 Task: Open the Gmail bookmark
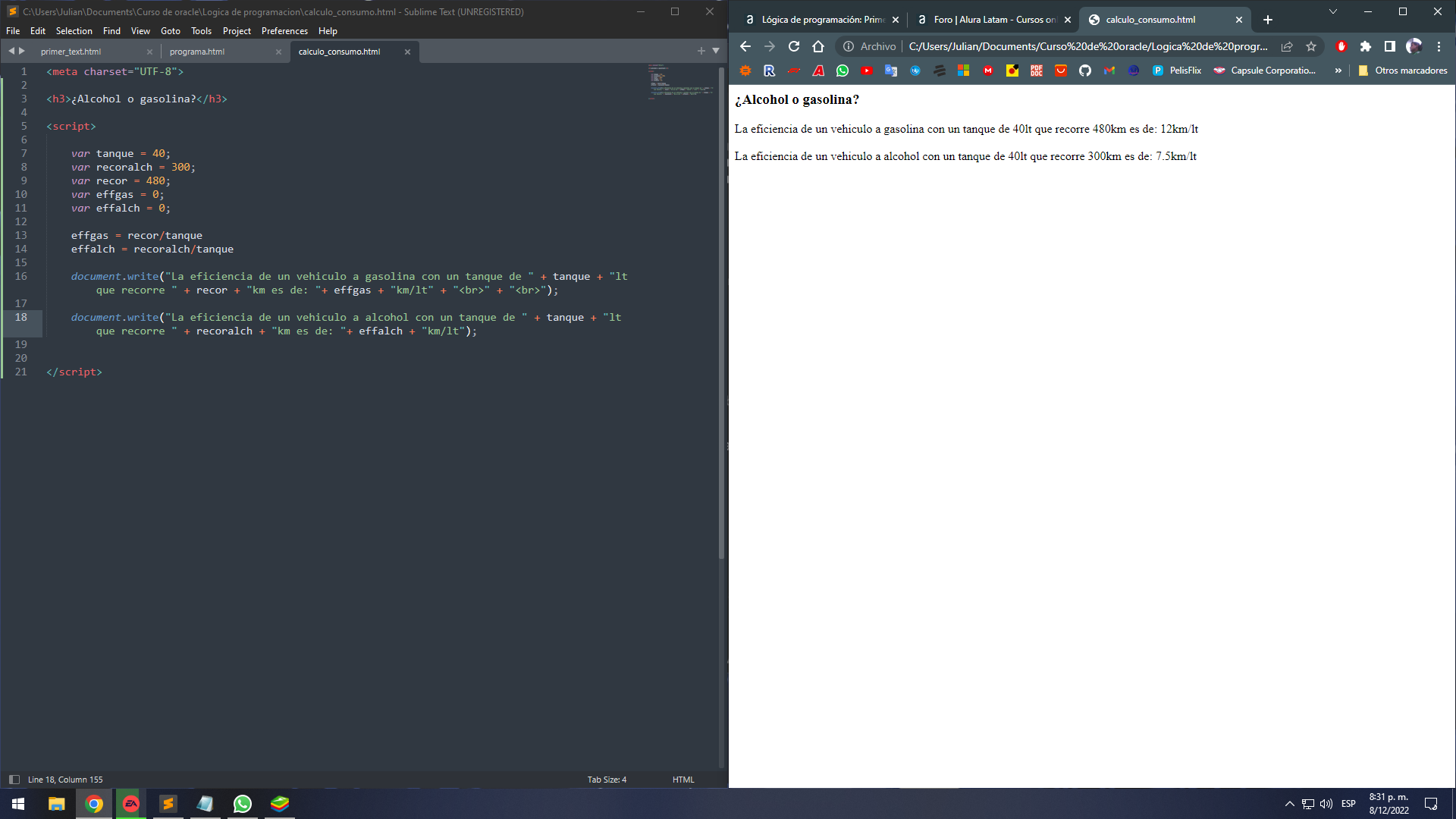1109,71
